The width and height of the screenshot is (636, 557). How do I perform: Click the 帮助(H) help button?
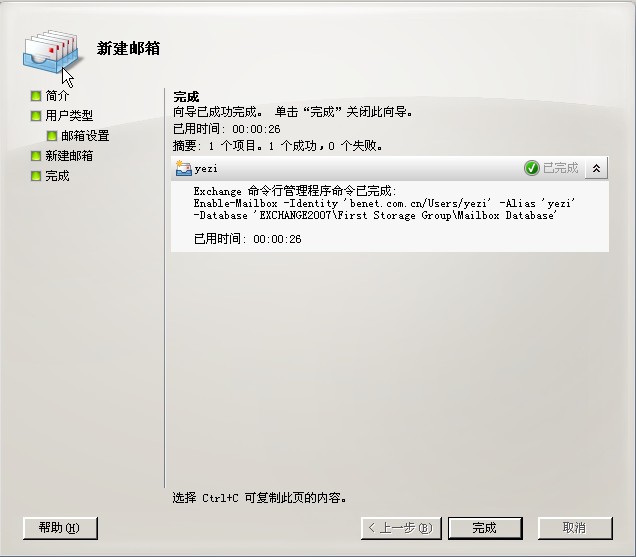(x=60, y=528)
